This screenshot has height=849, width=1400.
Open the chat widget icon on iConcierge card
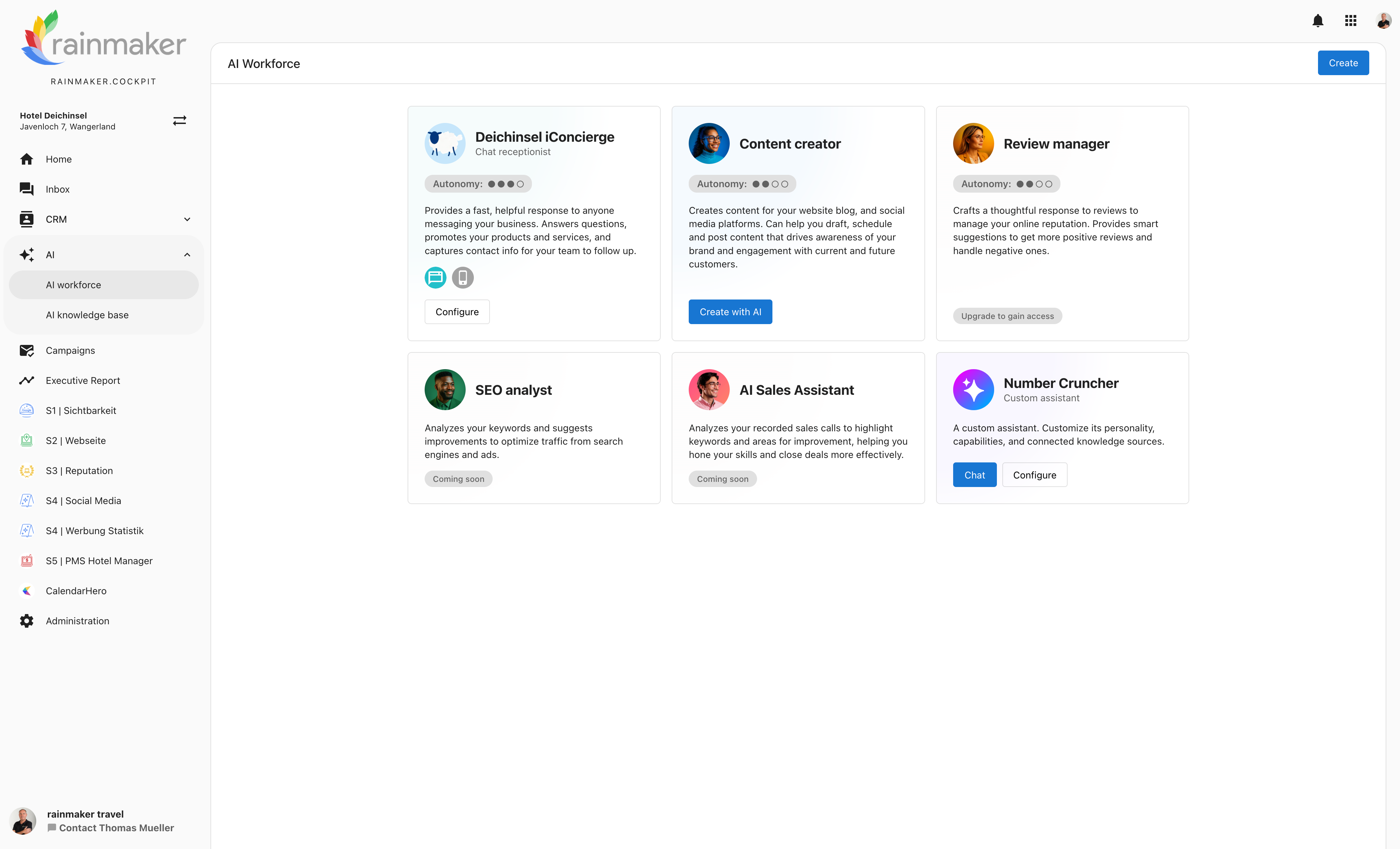(x=435, y=278)
